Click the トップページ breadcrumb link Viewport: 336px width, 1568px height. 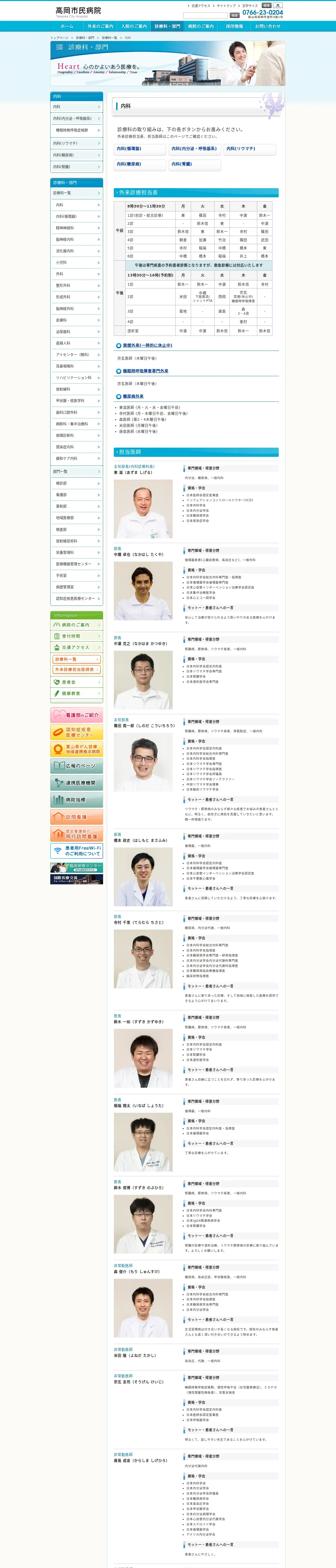(59, 38)
